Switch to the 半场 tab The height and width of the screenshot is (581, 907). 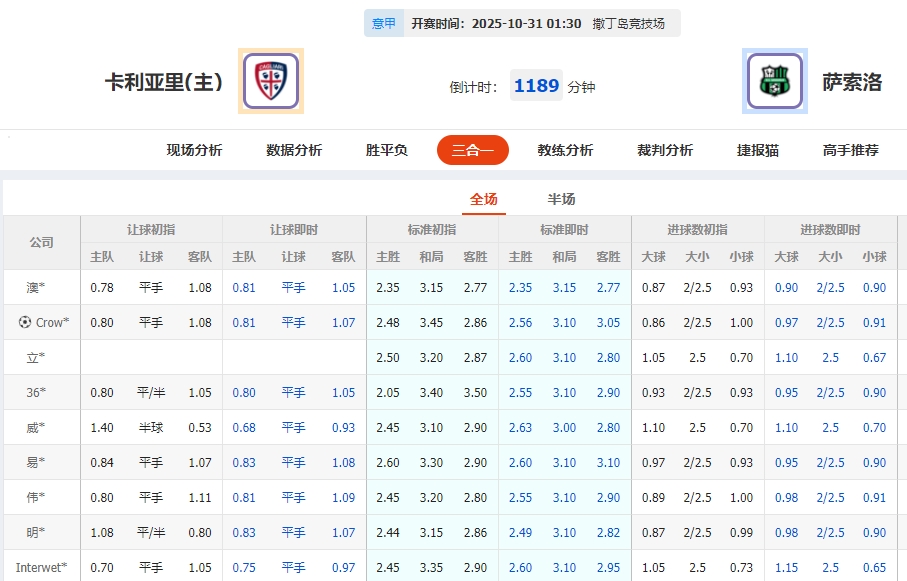coord(561,199)
